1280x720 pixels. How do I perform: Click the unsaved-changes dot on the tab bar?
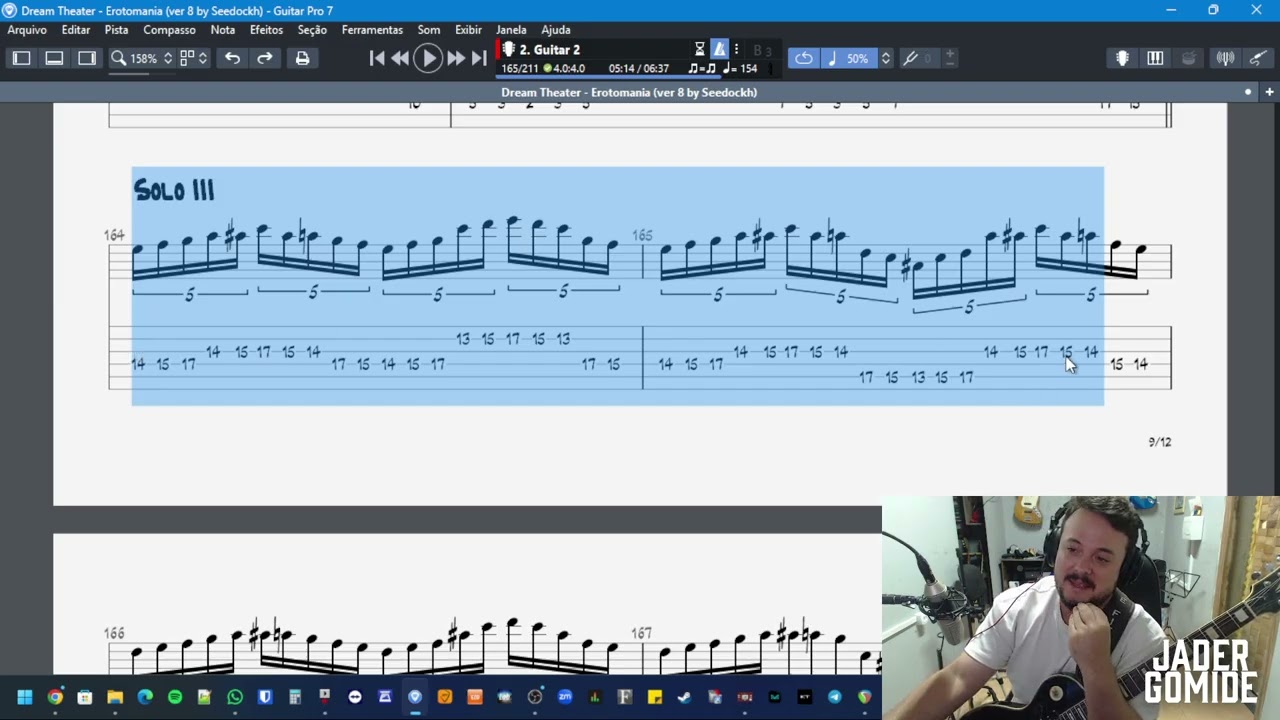[1248, 92]
